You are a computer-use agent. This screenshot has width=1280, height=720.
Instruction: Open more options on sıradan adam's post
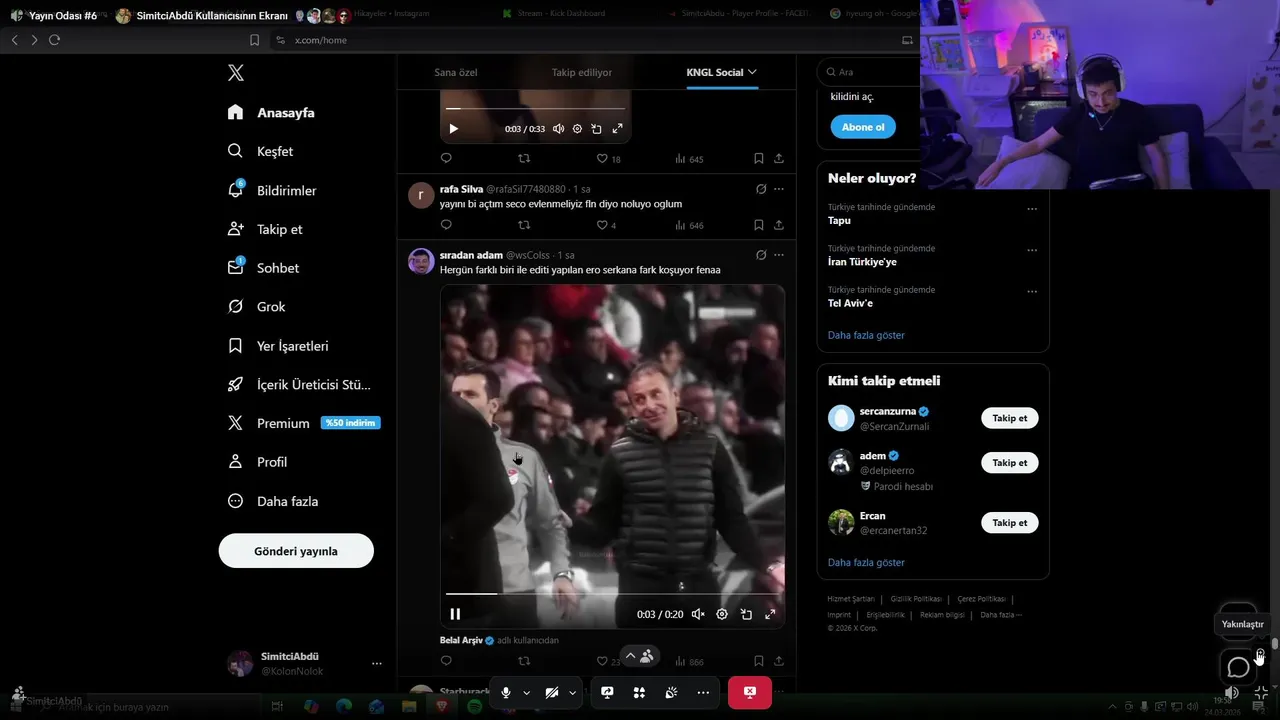tap(779, 255)
